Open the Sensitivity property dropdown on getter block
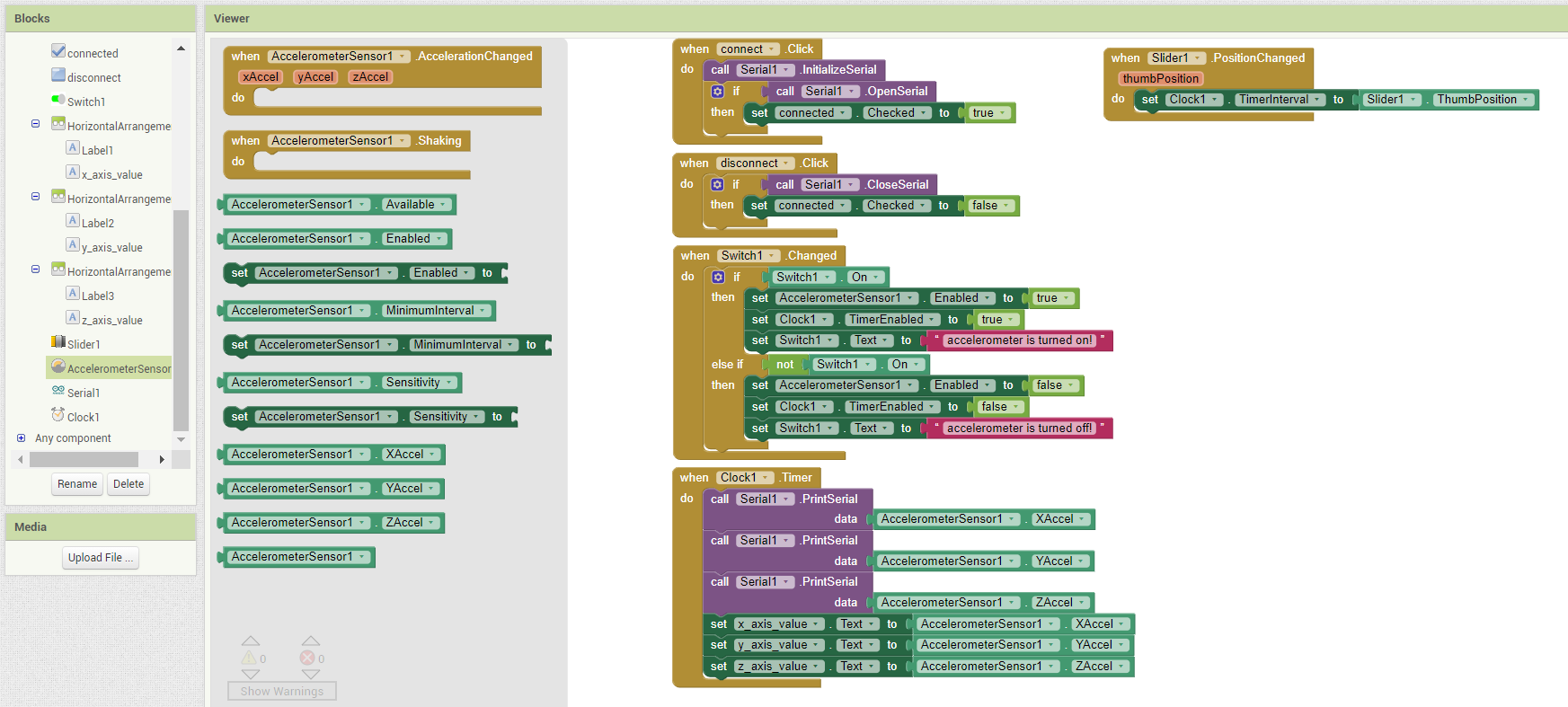Image resolution: width=1568 pixels, height=707 pixels. (448, 383)
